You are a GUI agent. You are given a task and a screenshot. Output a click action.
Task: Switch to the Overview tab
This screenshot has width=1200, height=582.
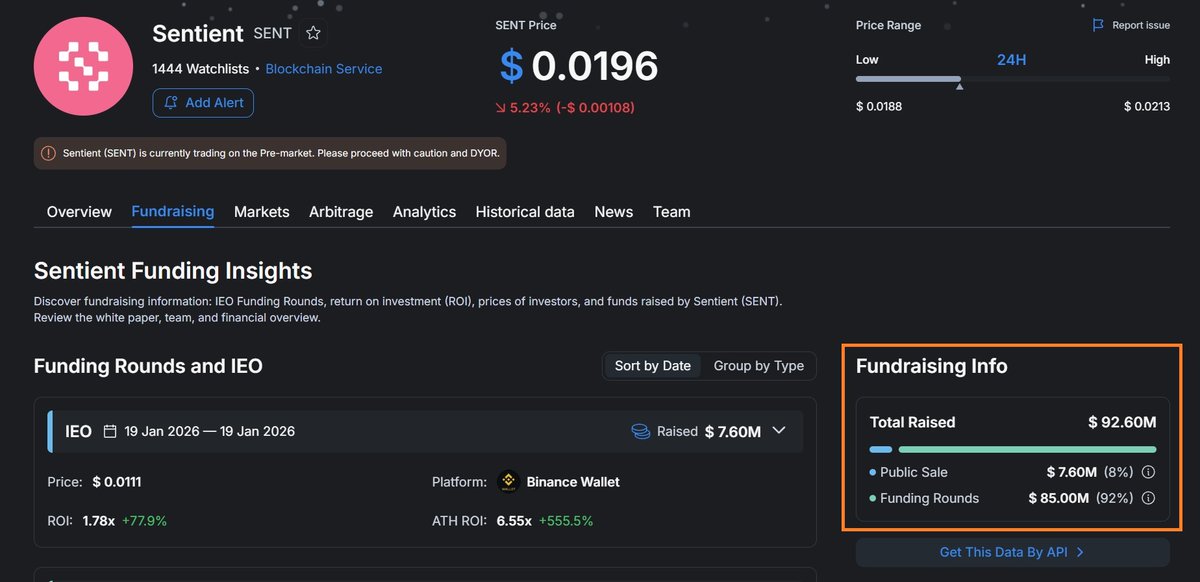tap(79, 212)
